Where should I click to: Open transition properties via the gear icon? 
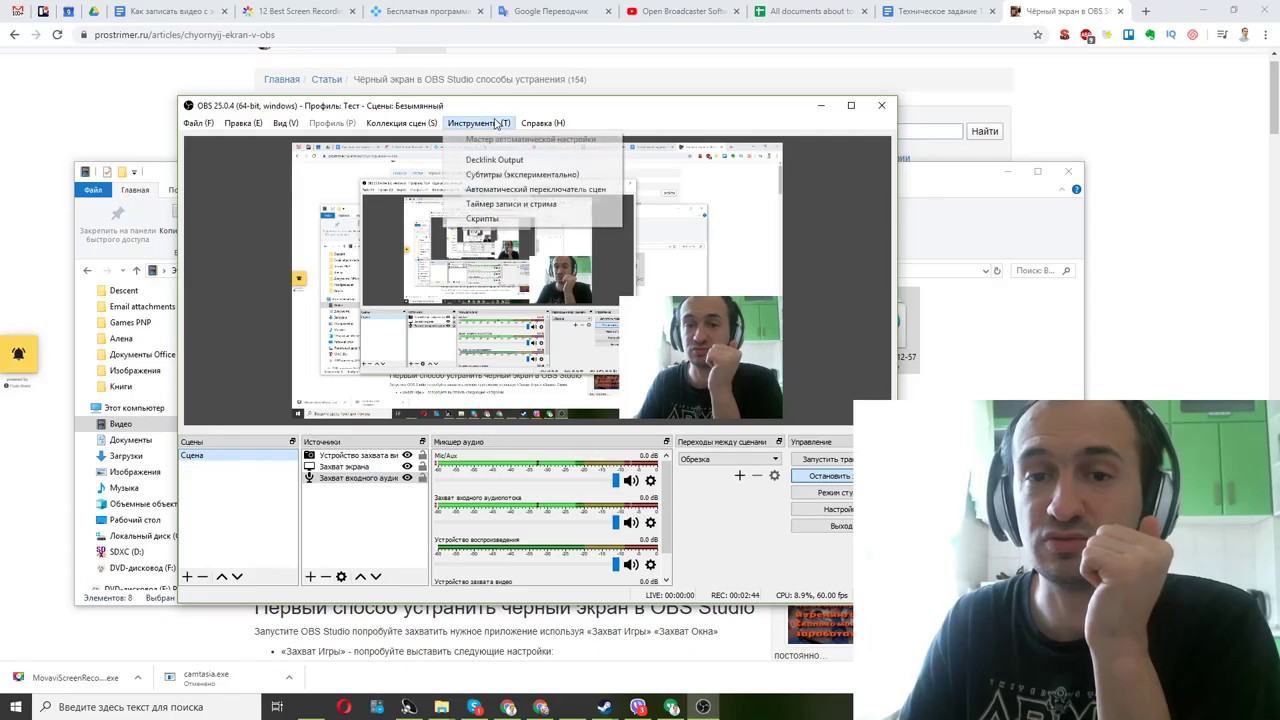pyautogui.click(x=774, y=476)
